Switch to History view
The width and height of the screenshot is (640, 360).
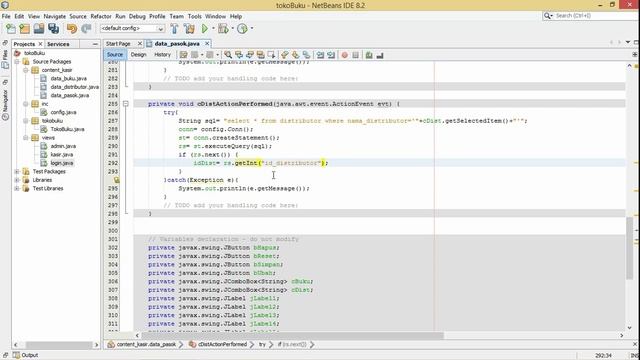(162, 55)
